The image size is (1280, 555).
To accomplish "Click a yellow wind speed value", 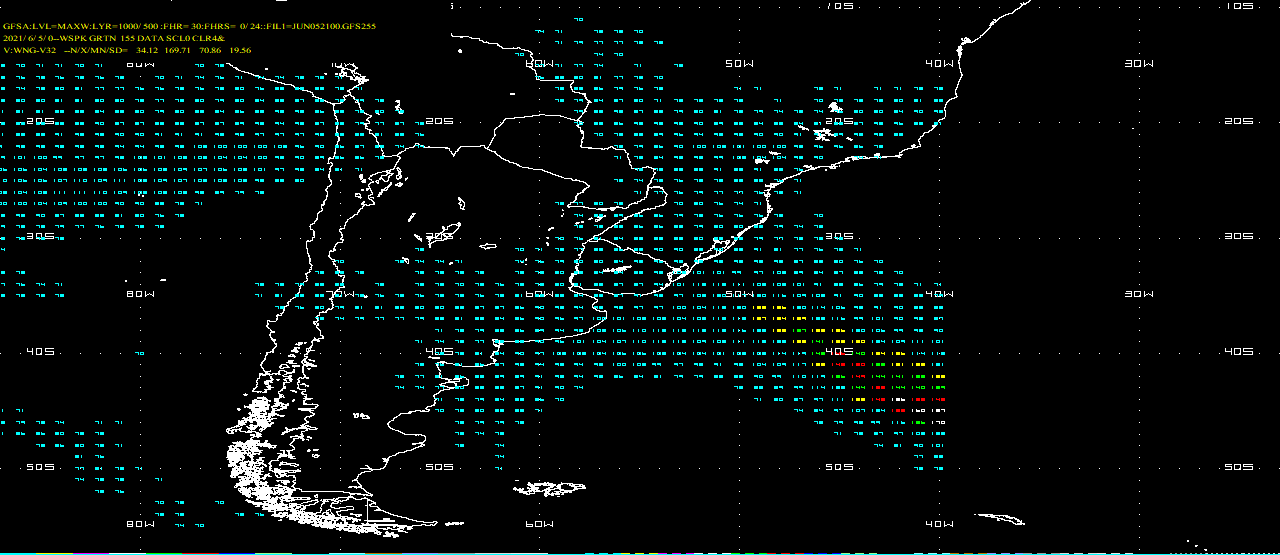I will click(820, 330).
